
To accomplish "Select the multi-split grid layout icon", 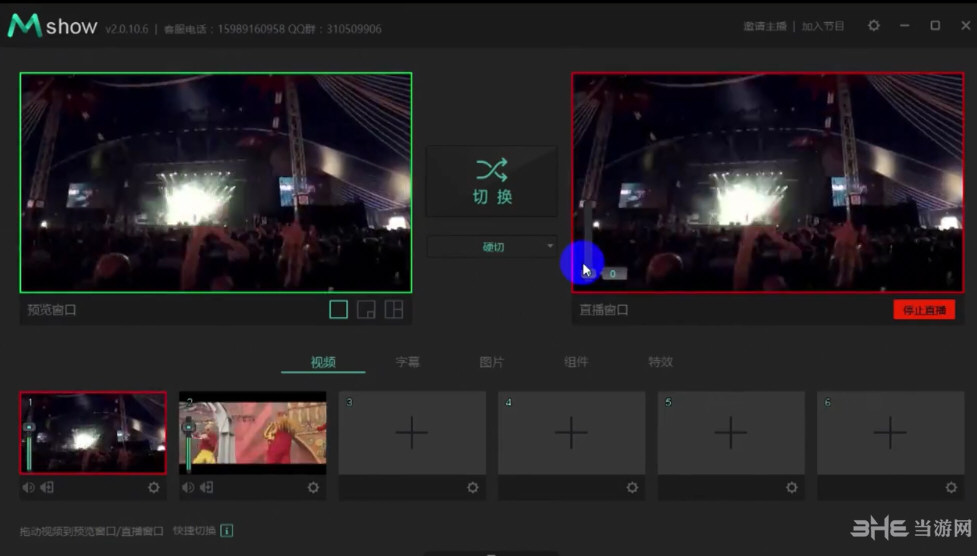I will pyautogui.click(x=394, y=310).
